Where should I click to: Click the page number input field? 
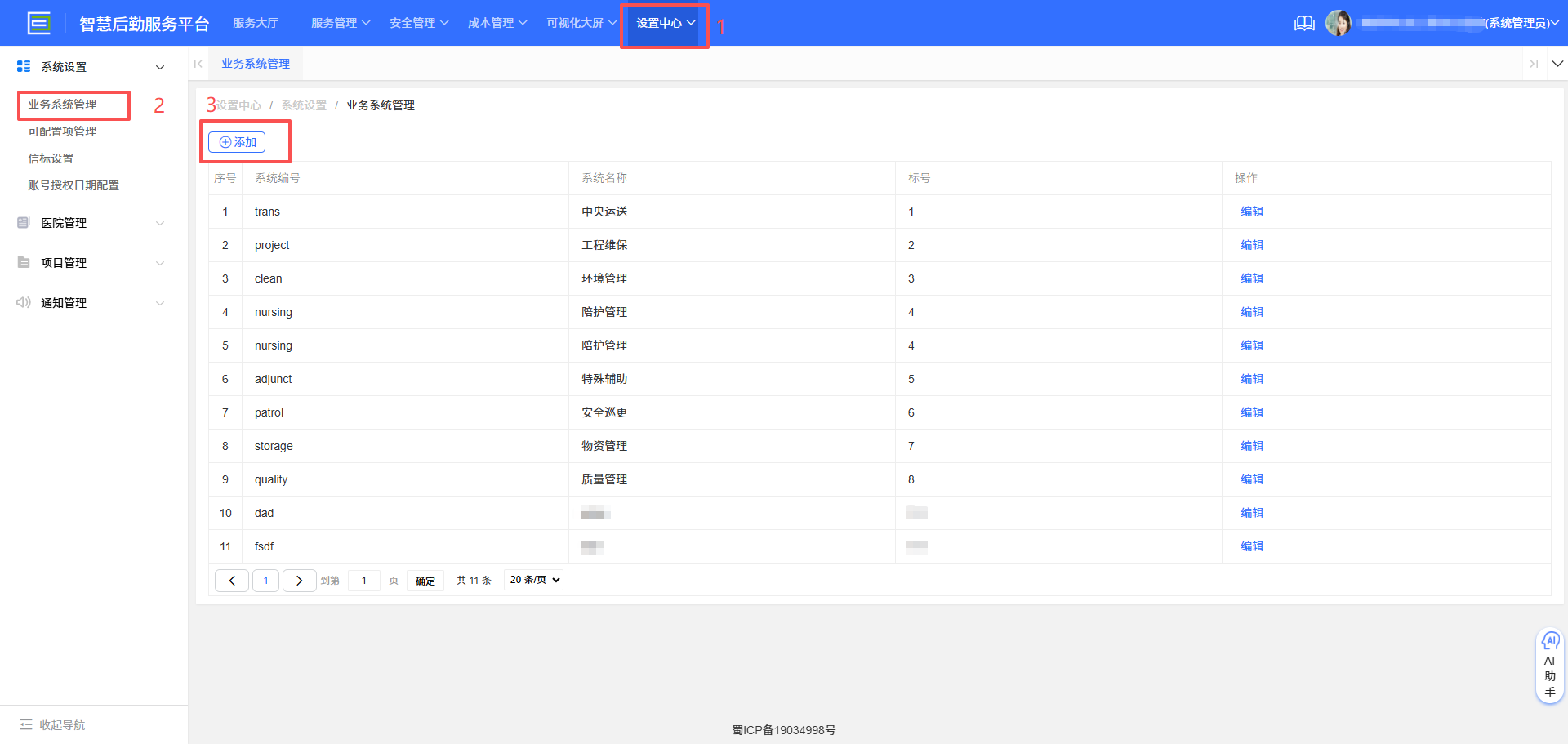click(x=363, y=580)
